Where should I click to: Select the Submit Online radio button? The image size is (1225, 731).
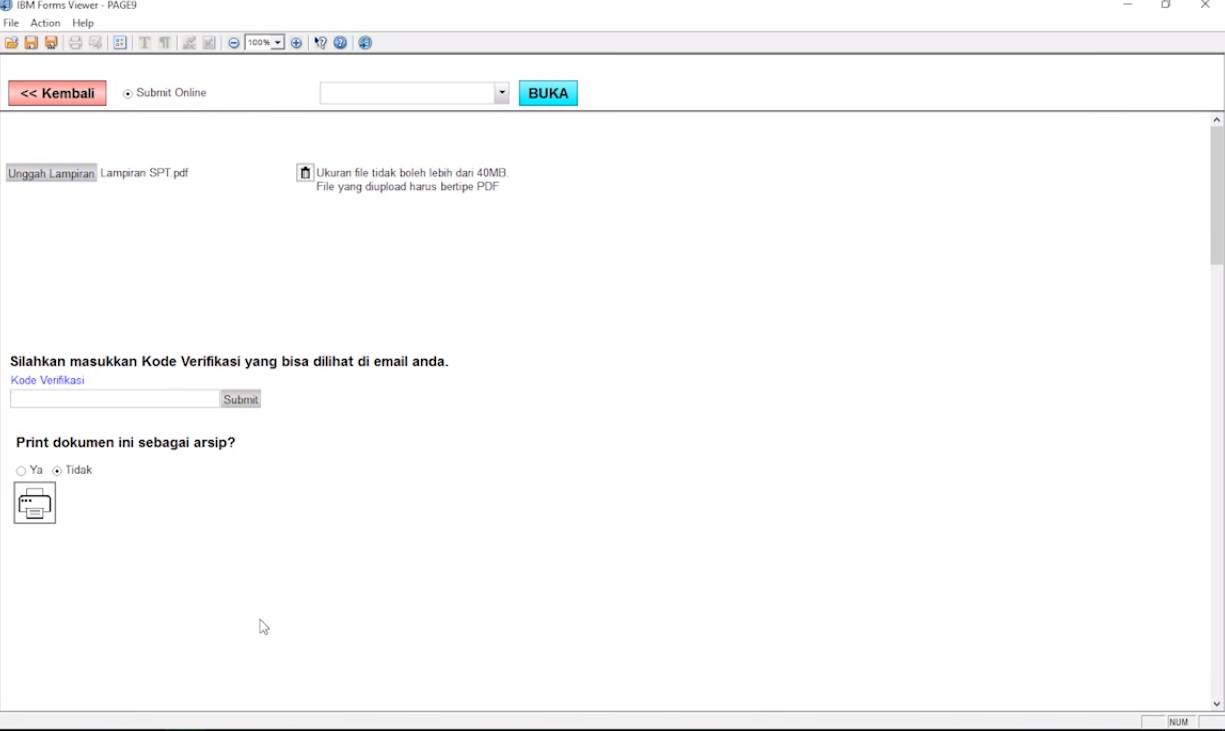126,92
